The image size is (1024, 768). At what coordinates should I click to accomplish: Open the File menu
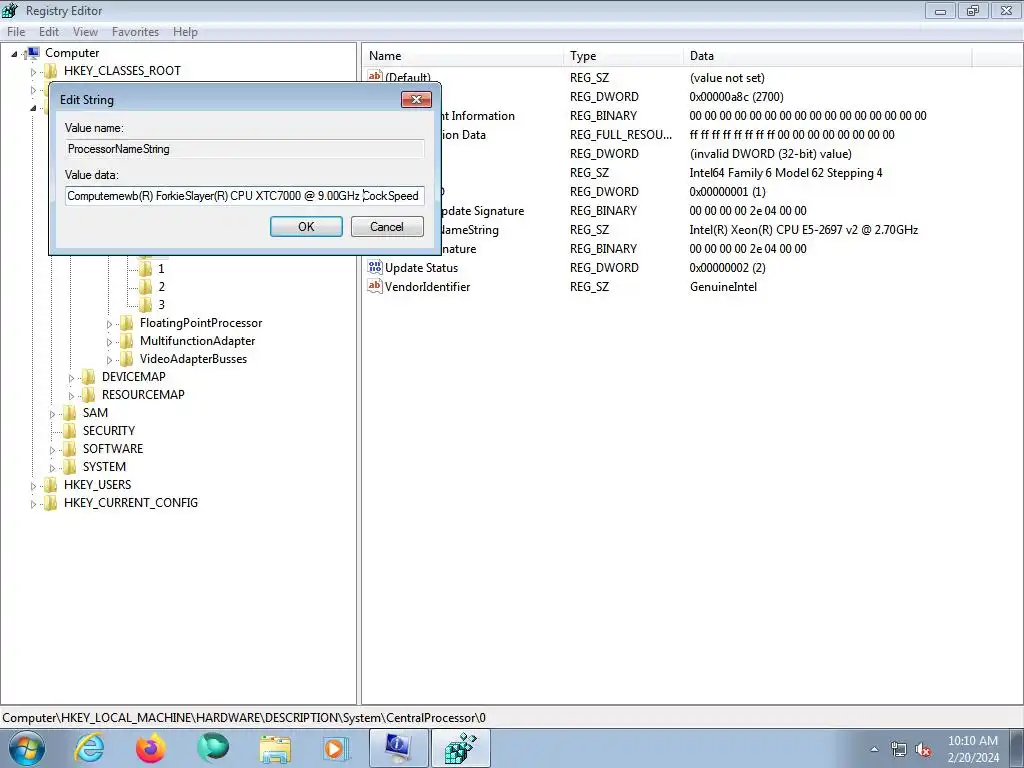(x=16, y=31)
